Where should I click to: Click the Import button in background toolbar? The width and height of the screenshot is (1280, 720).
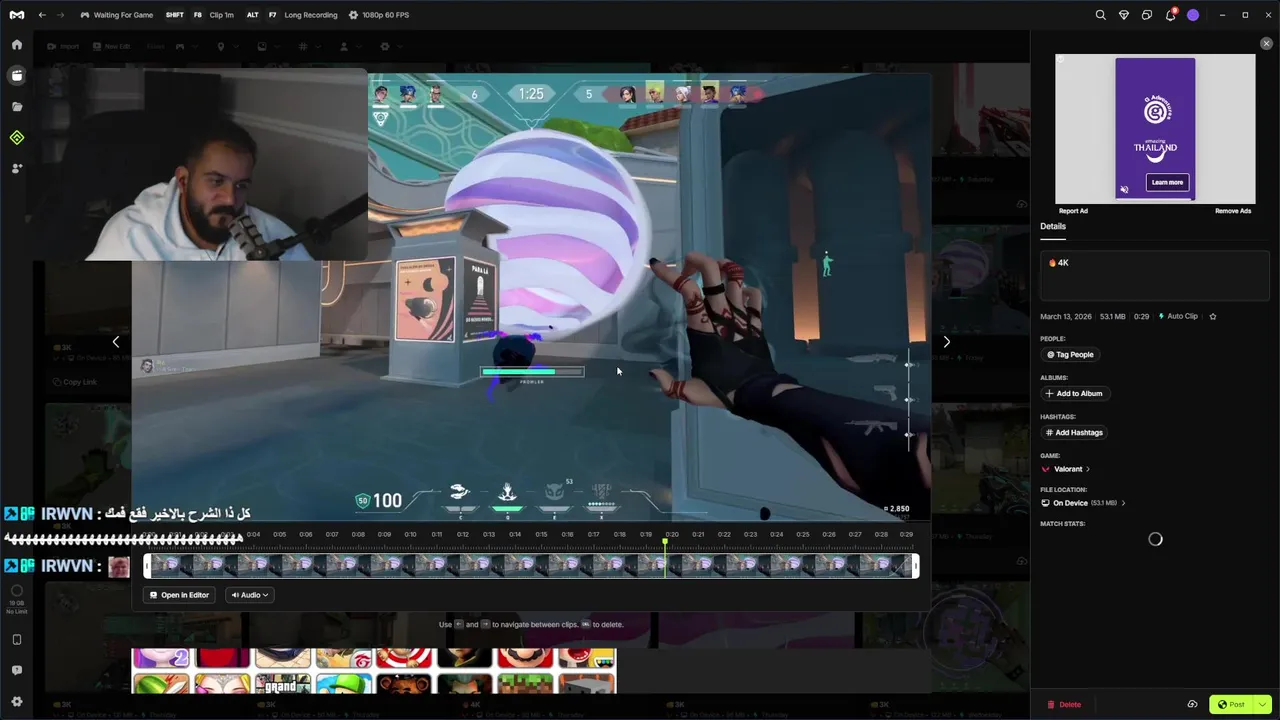click(x=63, y=46)
